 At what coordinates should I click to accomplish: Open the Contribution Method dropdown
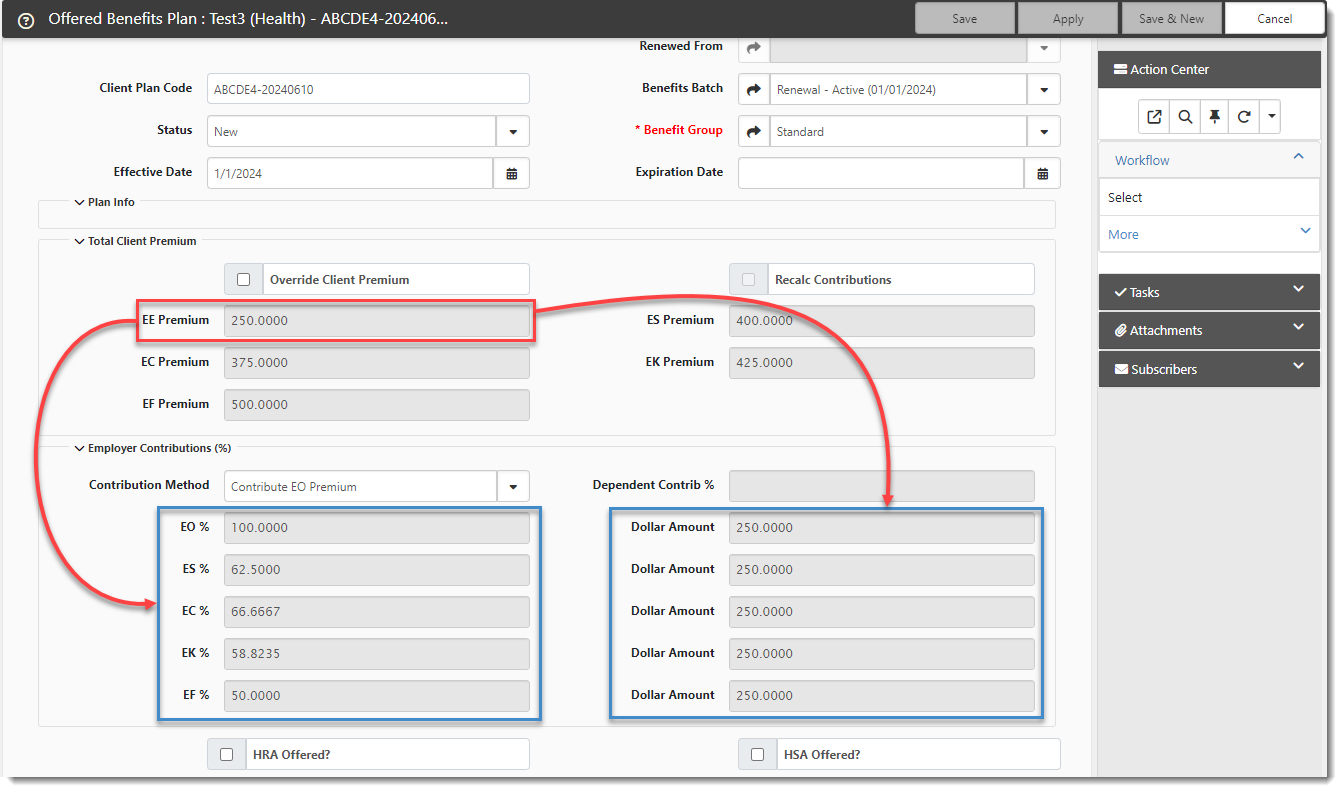(x=513, y=487)
